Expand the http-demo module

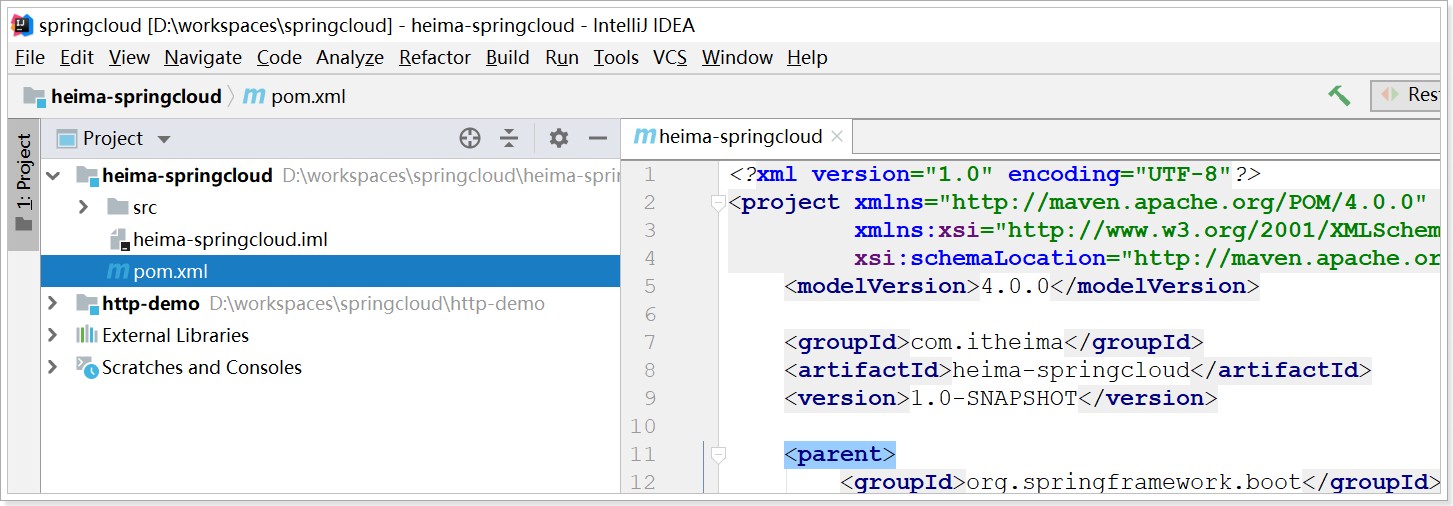pyautogui.click(x=53, y=303)
